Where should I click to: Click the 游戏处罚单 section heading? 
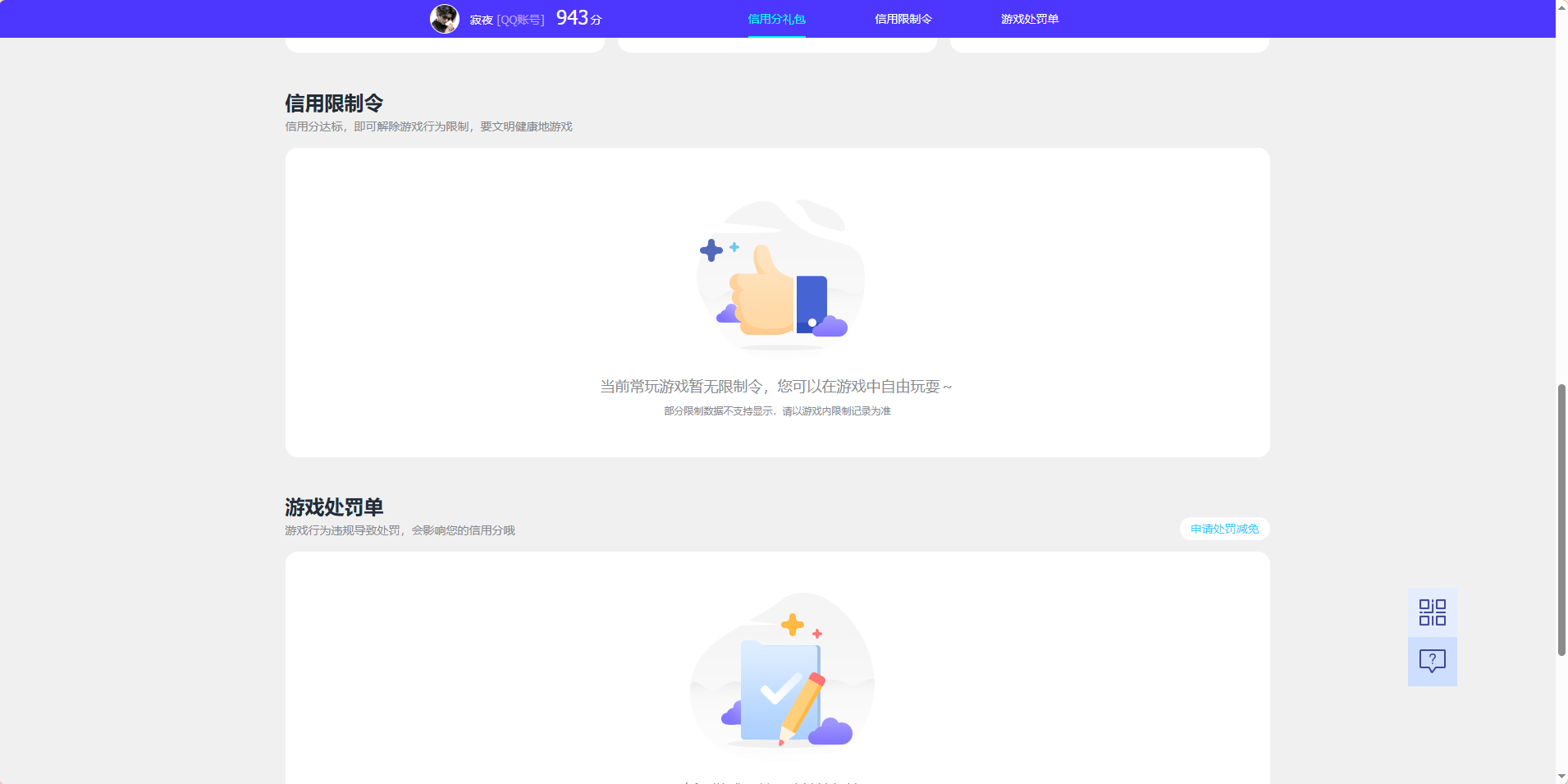[x=333, y=507]
